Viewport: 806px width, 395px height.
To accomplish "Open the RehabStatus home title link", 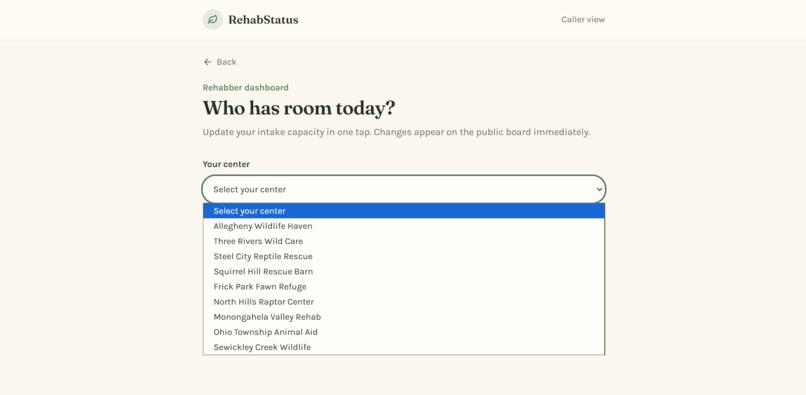I will pos(263,20).
